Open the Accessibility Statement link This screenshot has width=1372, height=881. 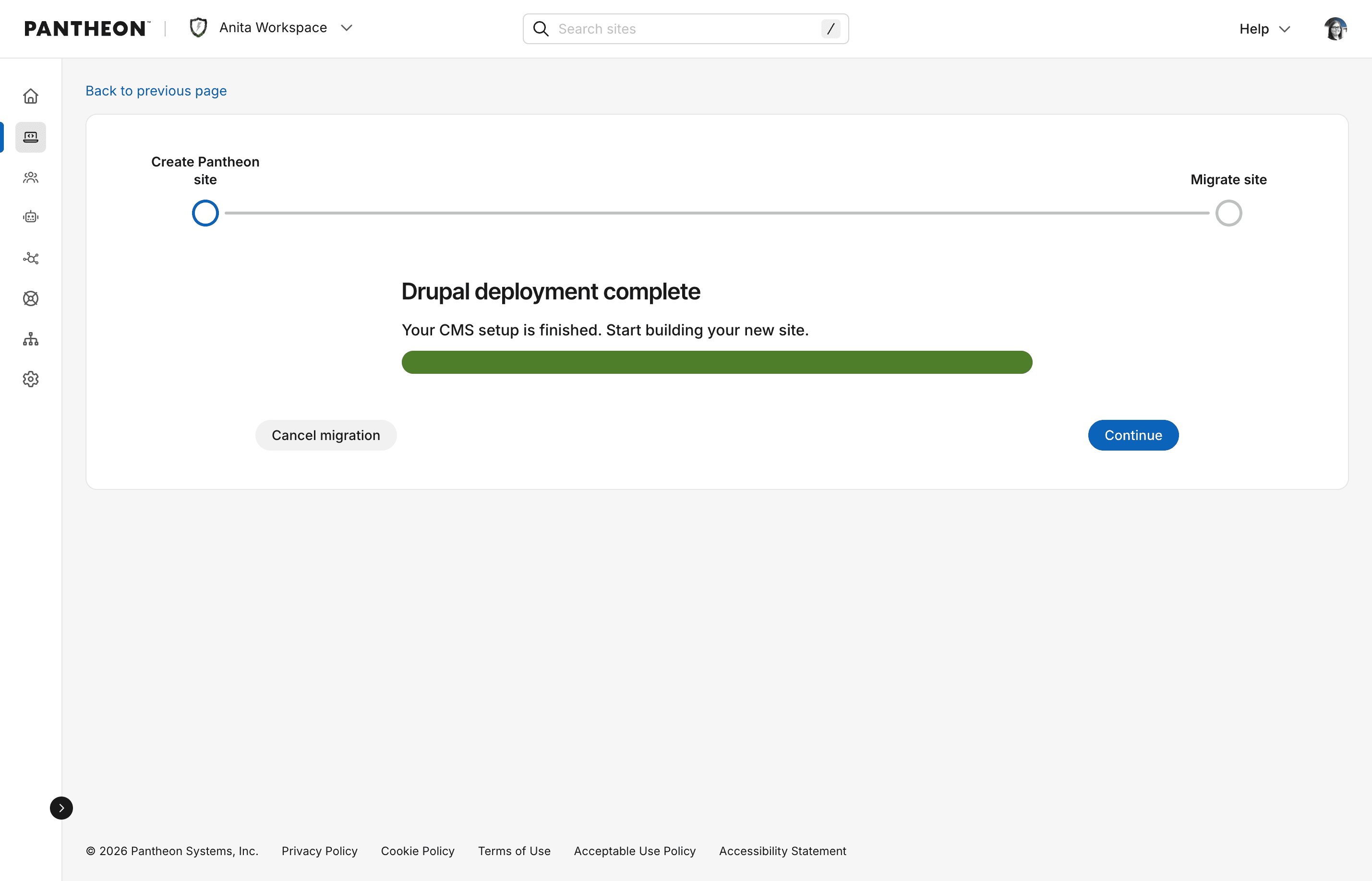pyautogui.click(x=782, y=851)
